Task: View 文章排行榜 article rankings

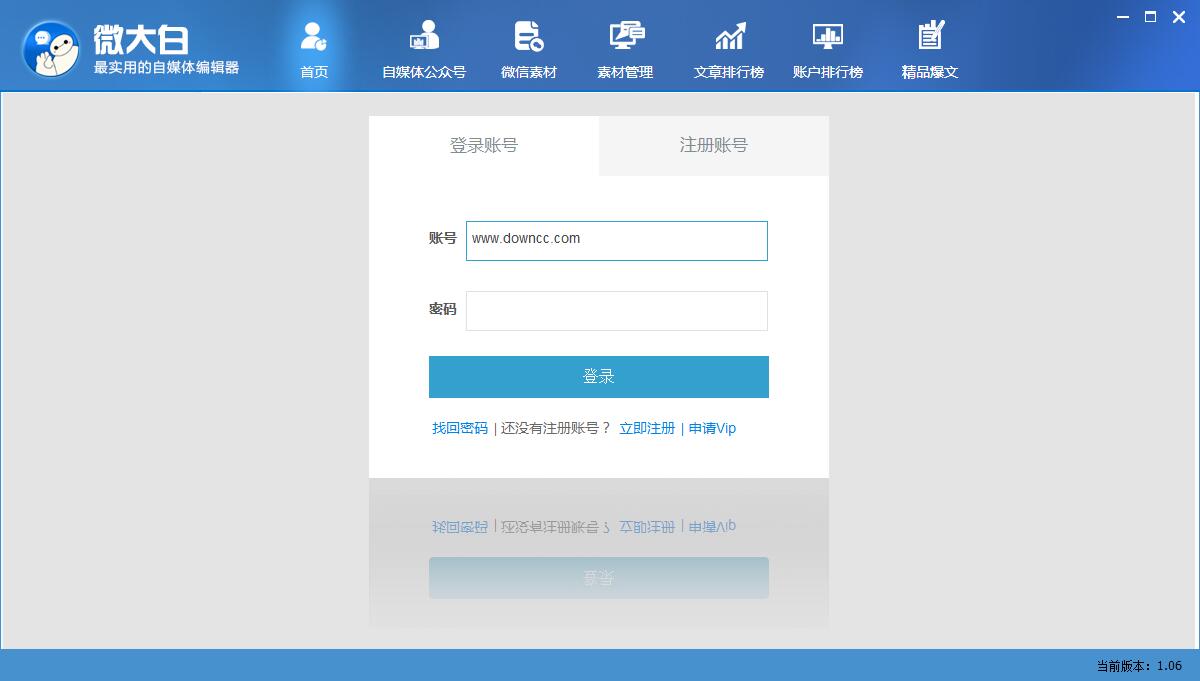Action: point(729,45)
